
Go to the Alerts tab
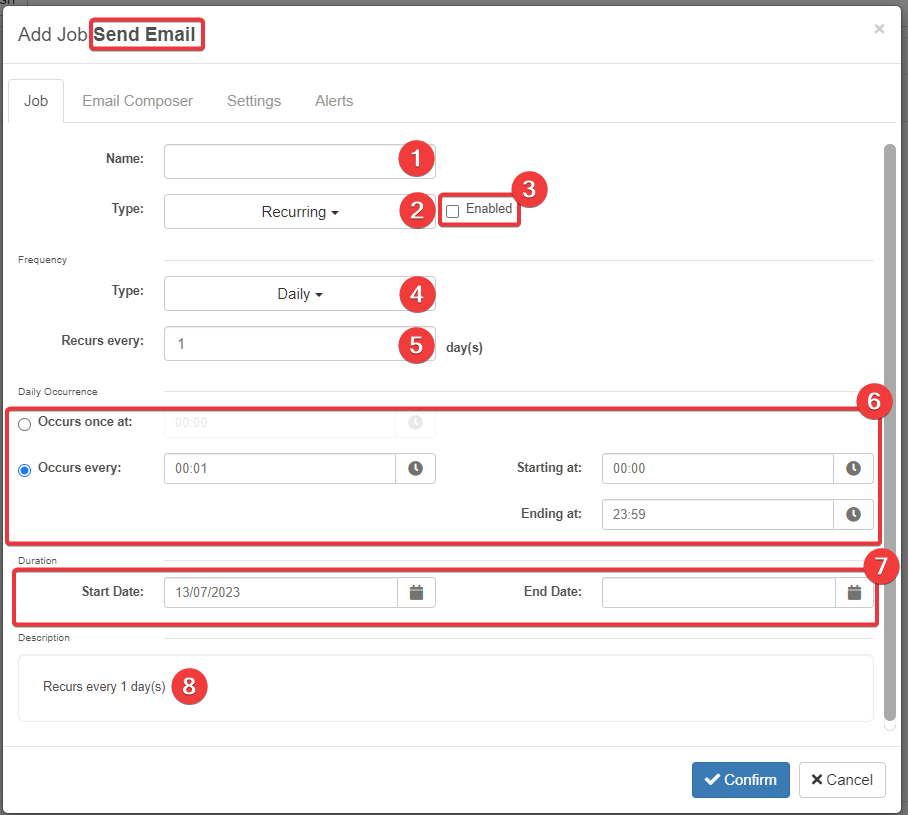tap(334, 101)
